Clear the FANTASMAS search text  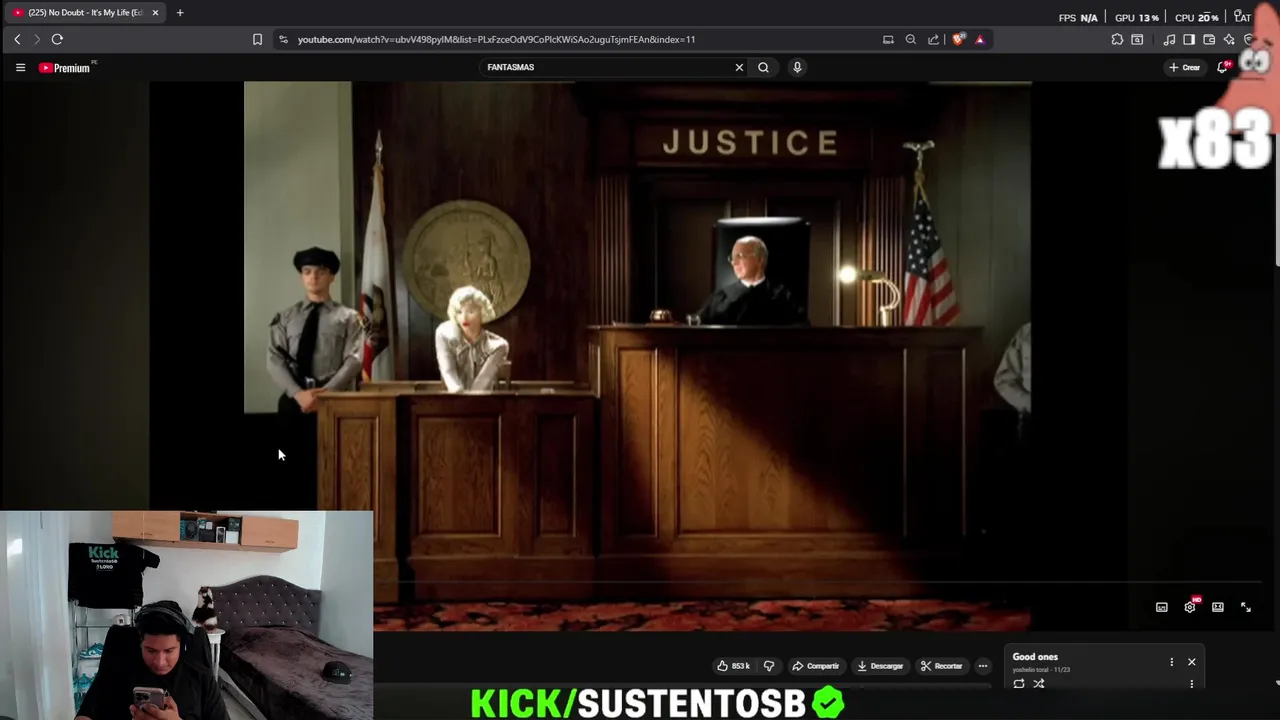coord(739,67)
